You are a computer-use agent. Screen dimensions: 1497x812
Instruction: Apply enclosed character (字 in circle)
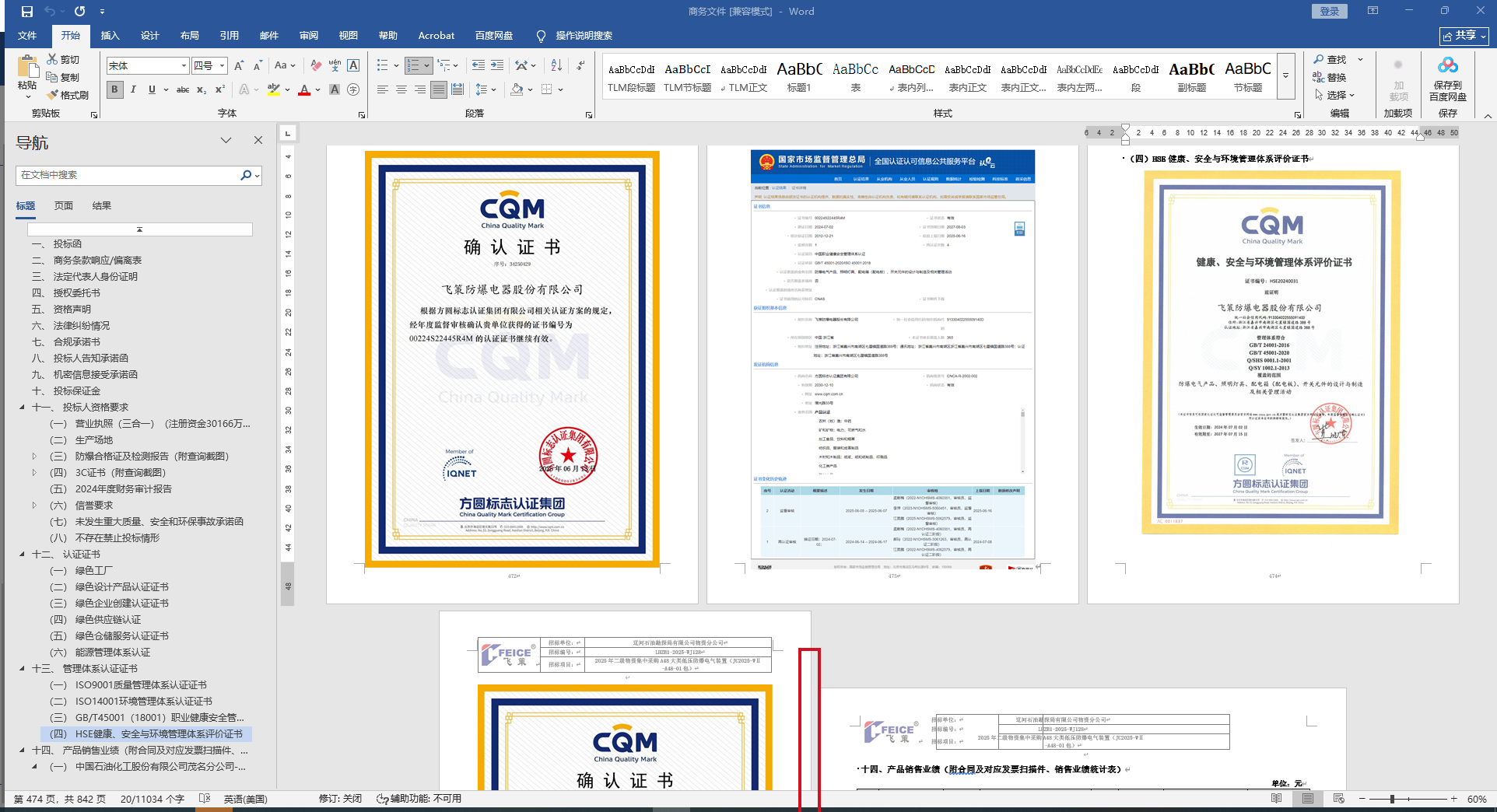353,89
